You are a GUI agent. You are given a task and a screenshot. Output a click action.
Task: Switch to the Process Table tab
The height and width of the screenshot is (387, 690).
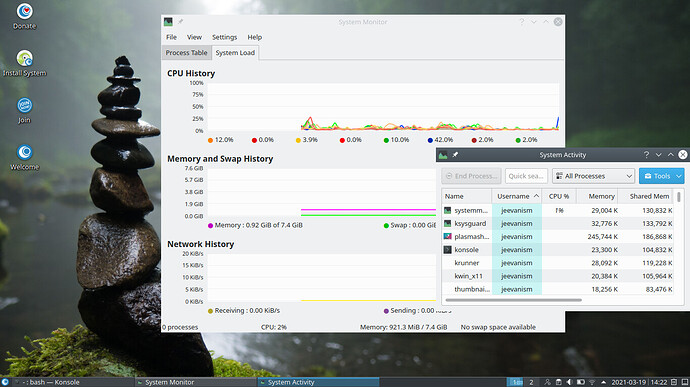point(187,52)
